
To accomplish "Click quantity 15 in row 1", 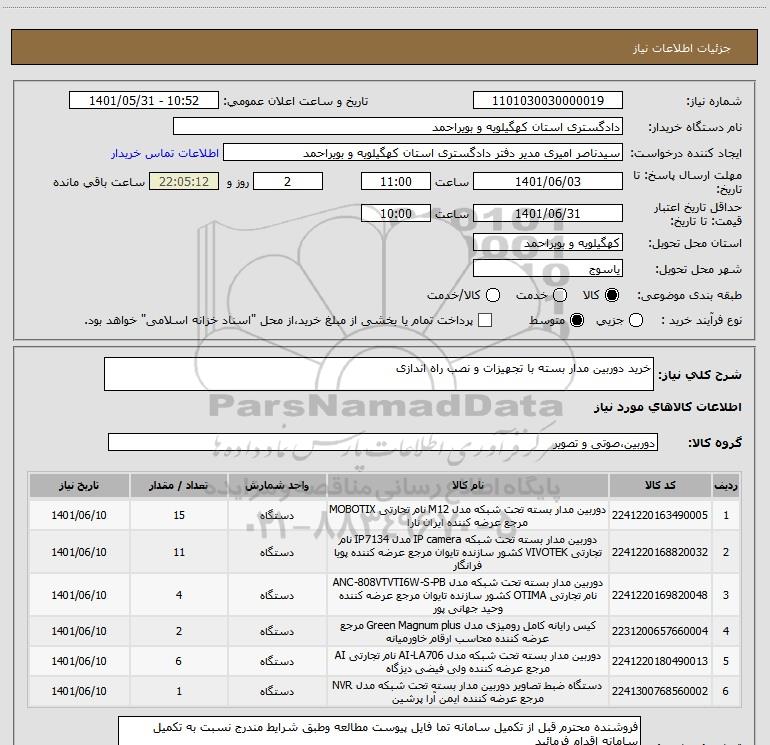I will coord(179,515).
